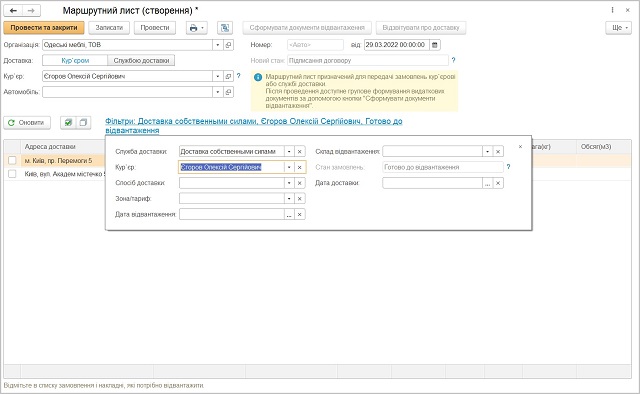Click the uncheck all rows icon

[83, 122]
